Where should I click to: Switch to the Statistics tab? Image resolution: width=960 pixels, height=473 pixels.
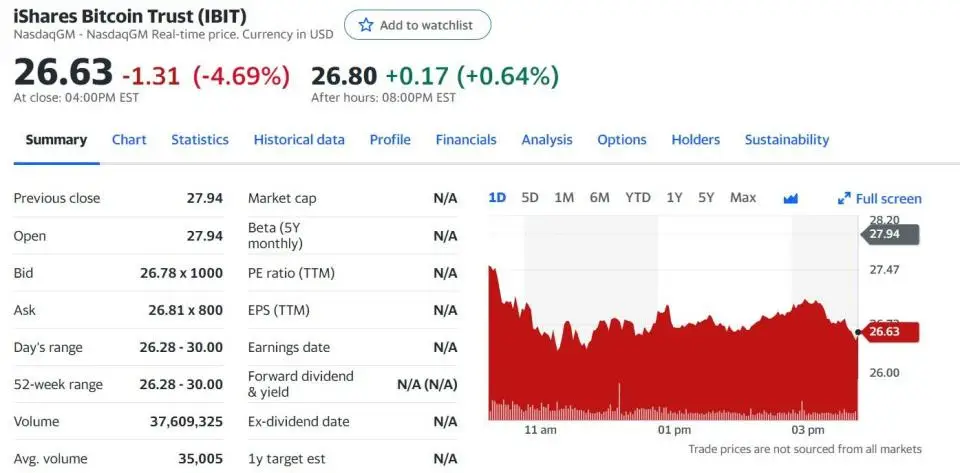[x=200, y=140]
